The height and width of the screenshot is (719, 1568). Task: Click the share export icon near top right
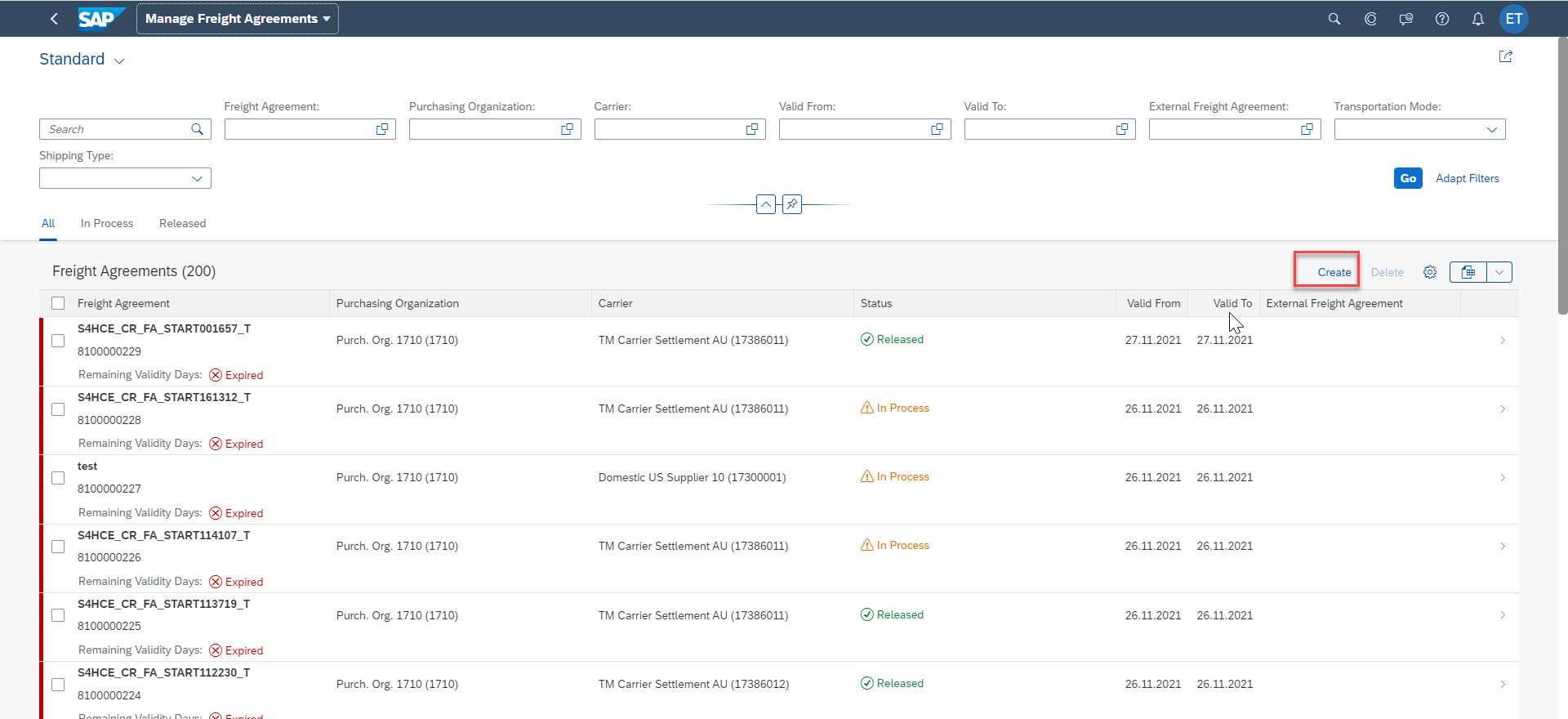tap(1505, 56)
